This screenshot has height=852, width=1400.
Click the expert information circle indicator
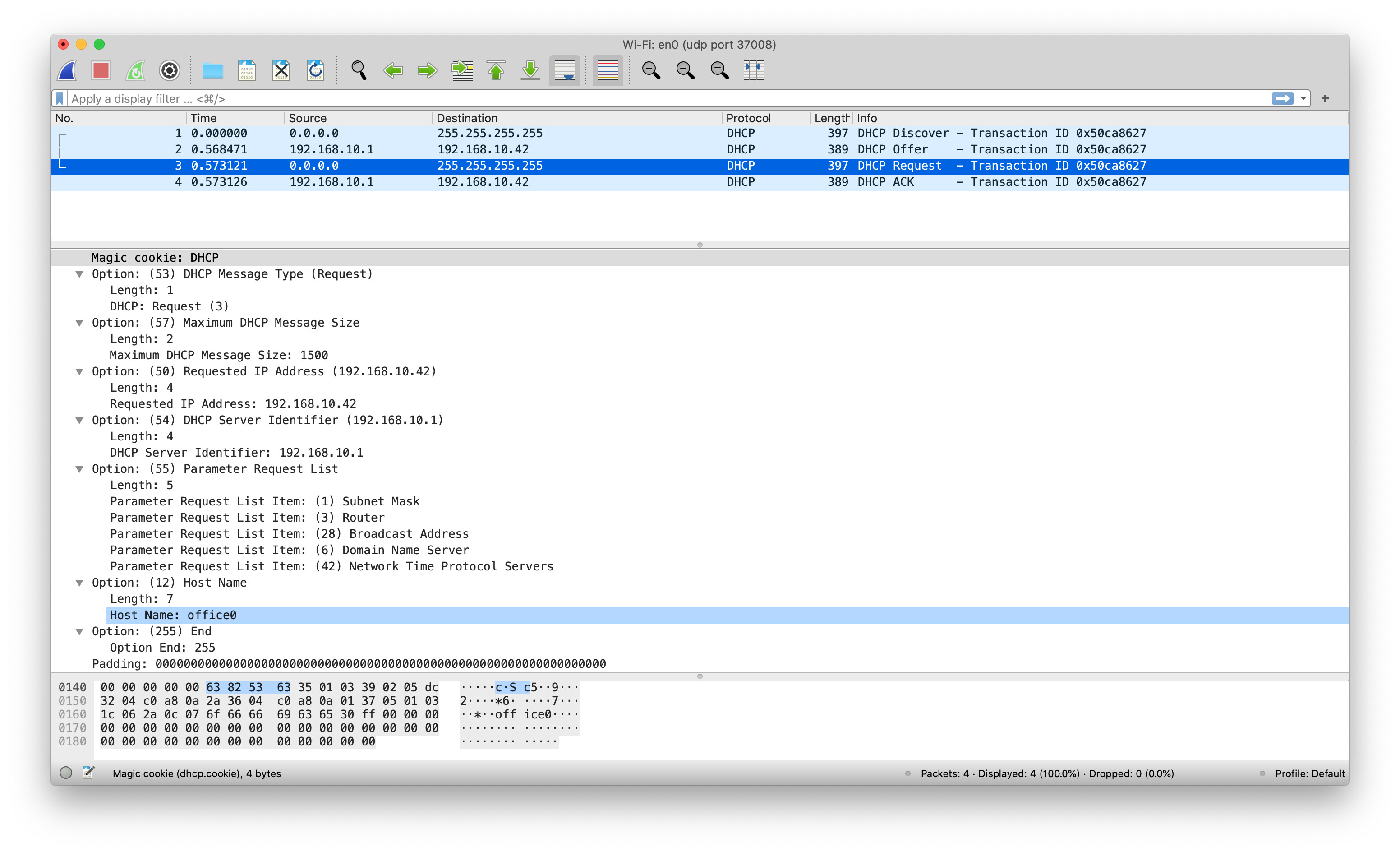pos(66,773)
